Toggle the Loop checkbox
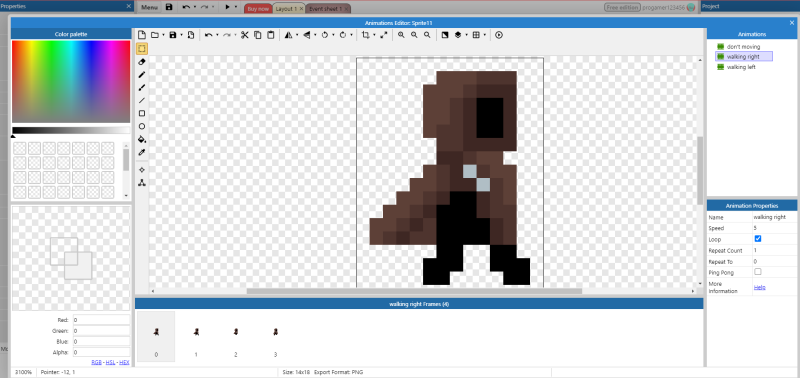800x378 pixels. pyautogui.click(x=758, y=239)
